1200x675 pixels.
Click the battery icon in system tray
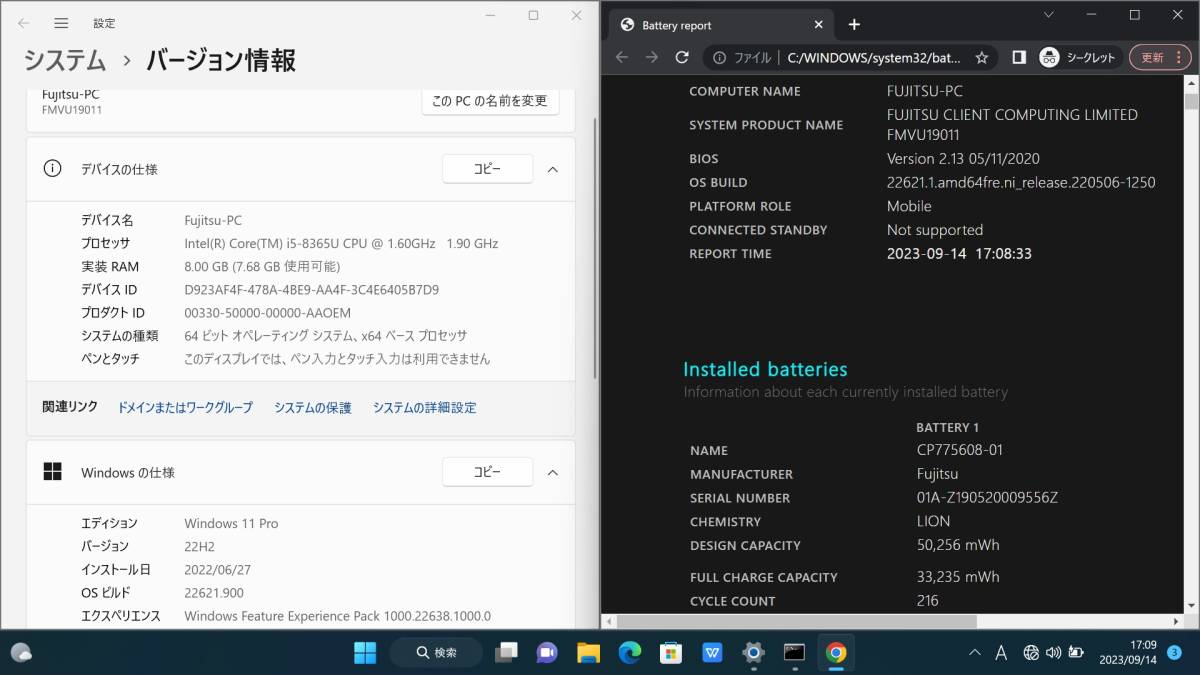pos(1076,653)
